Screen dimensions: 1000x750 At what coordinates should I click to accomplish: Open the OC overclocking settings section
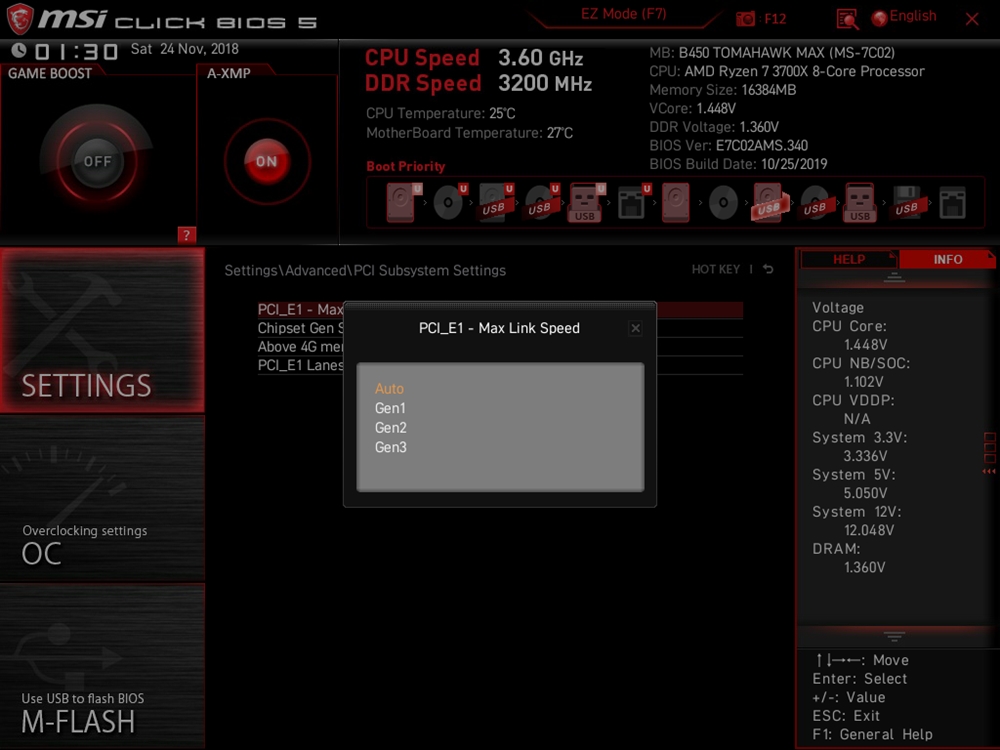102,499
